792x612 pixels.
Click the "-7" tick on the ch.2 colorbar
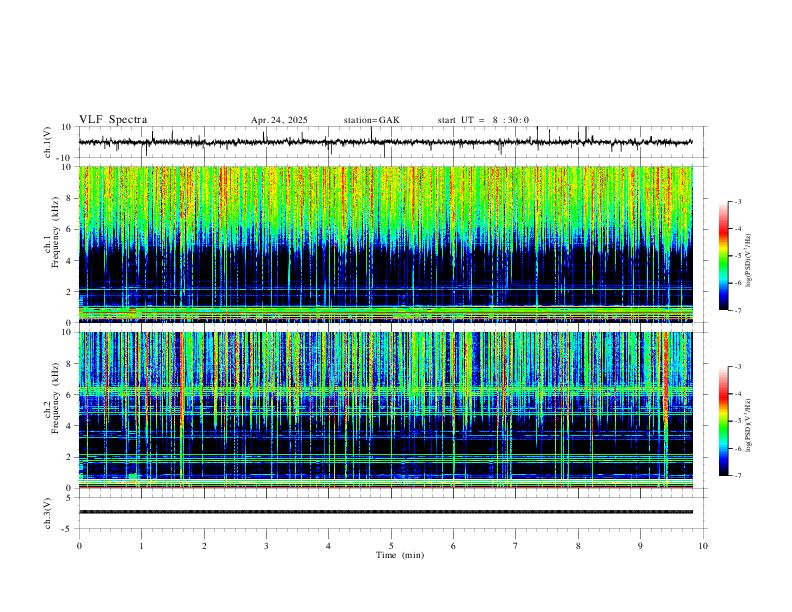737,475
